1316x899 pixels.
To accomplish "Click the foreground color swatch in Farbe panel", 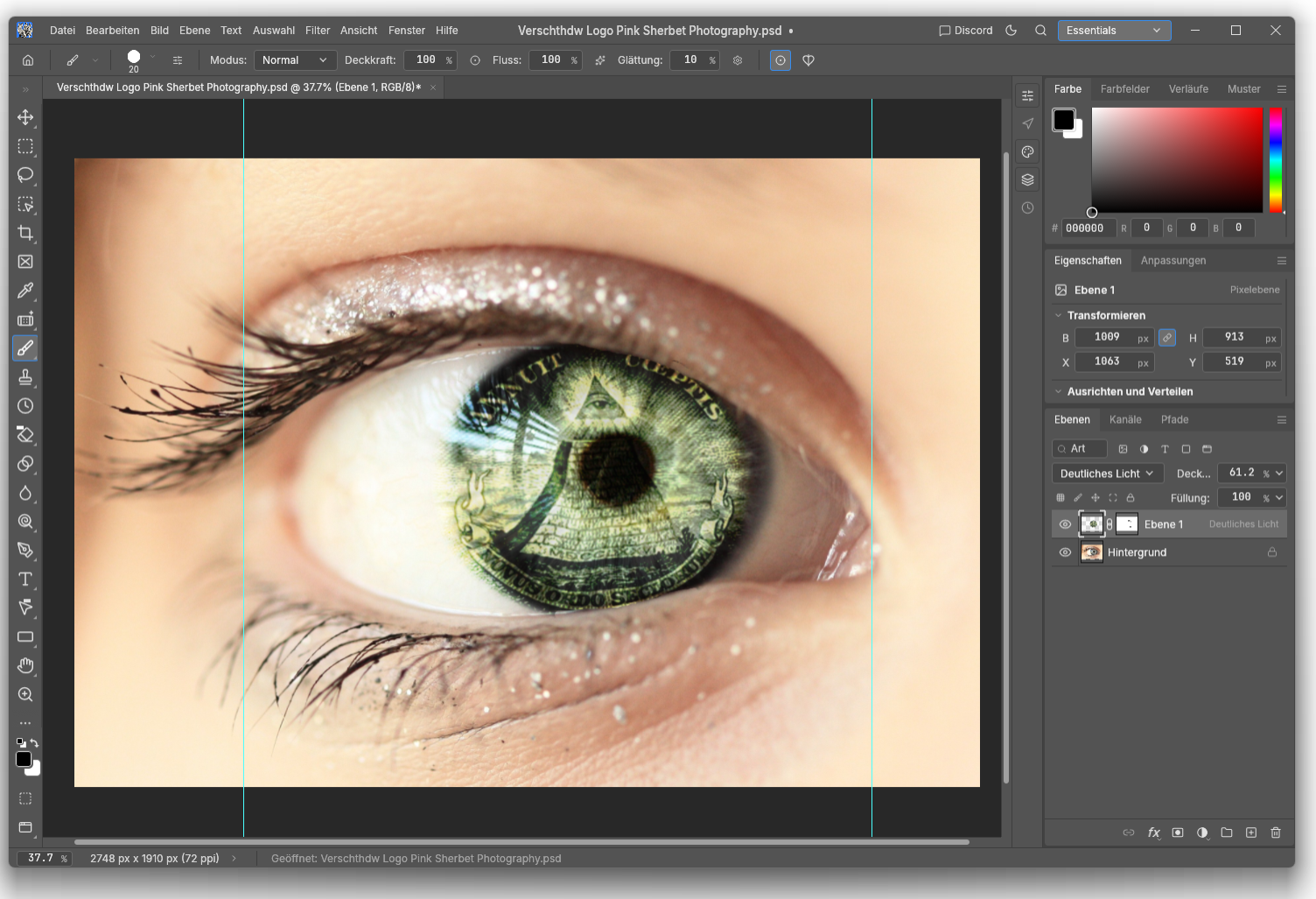I will tap(1064, 120).
